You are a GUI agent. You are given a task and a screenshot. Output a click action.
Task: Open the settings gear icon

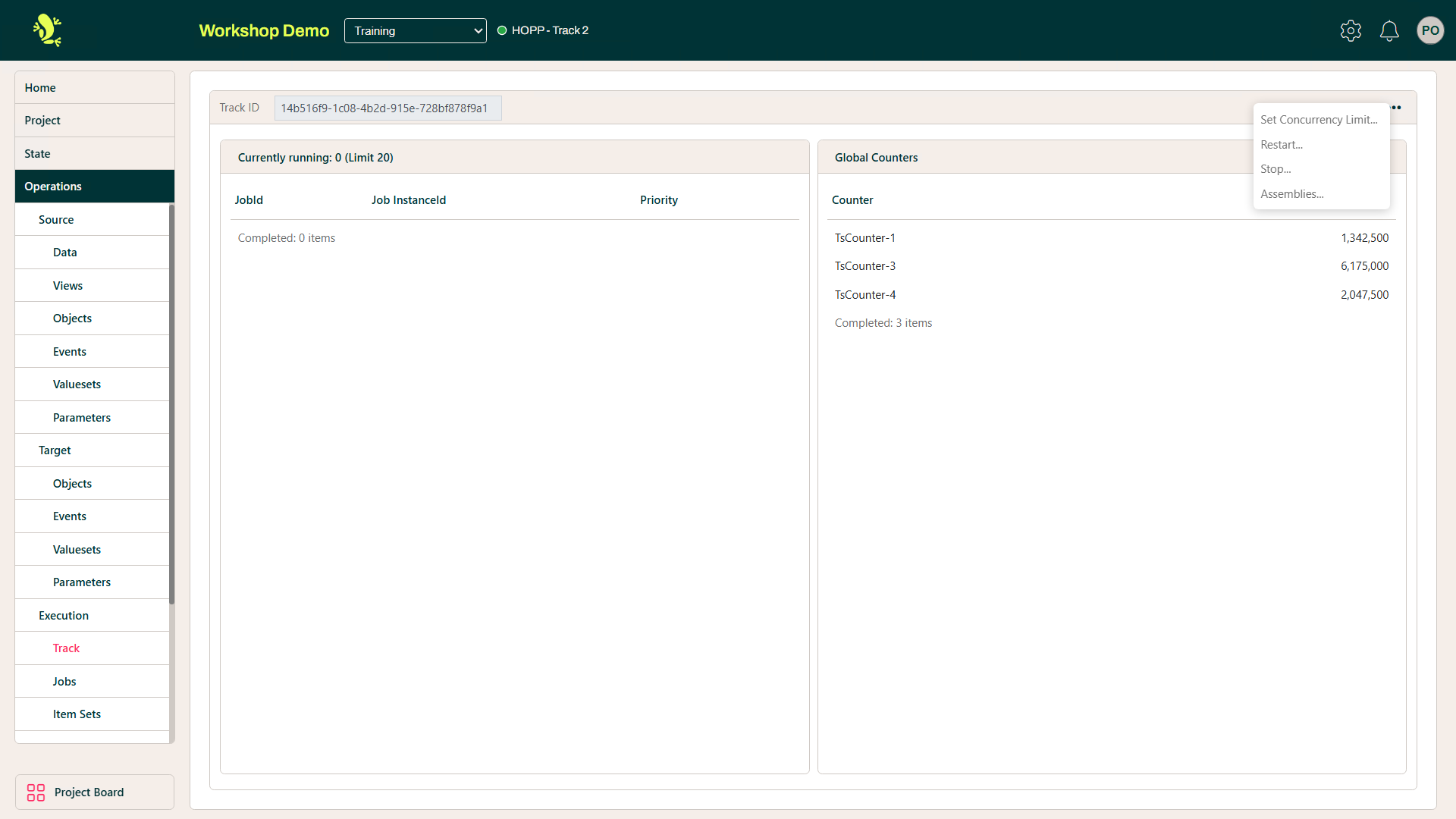[x=1351, y=30]
